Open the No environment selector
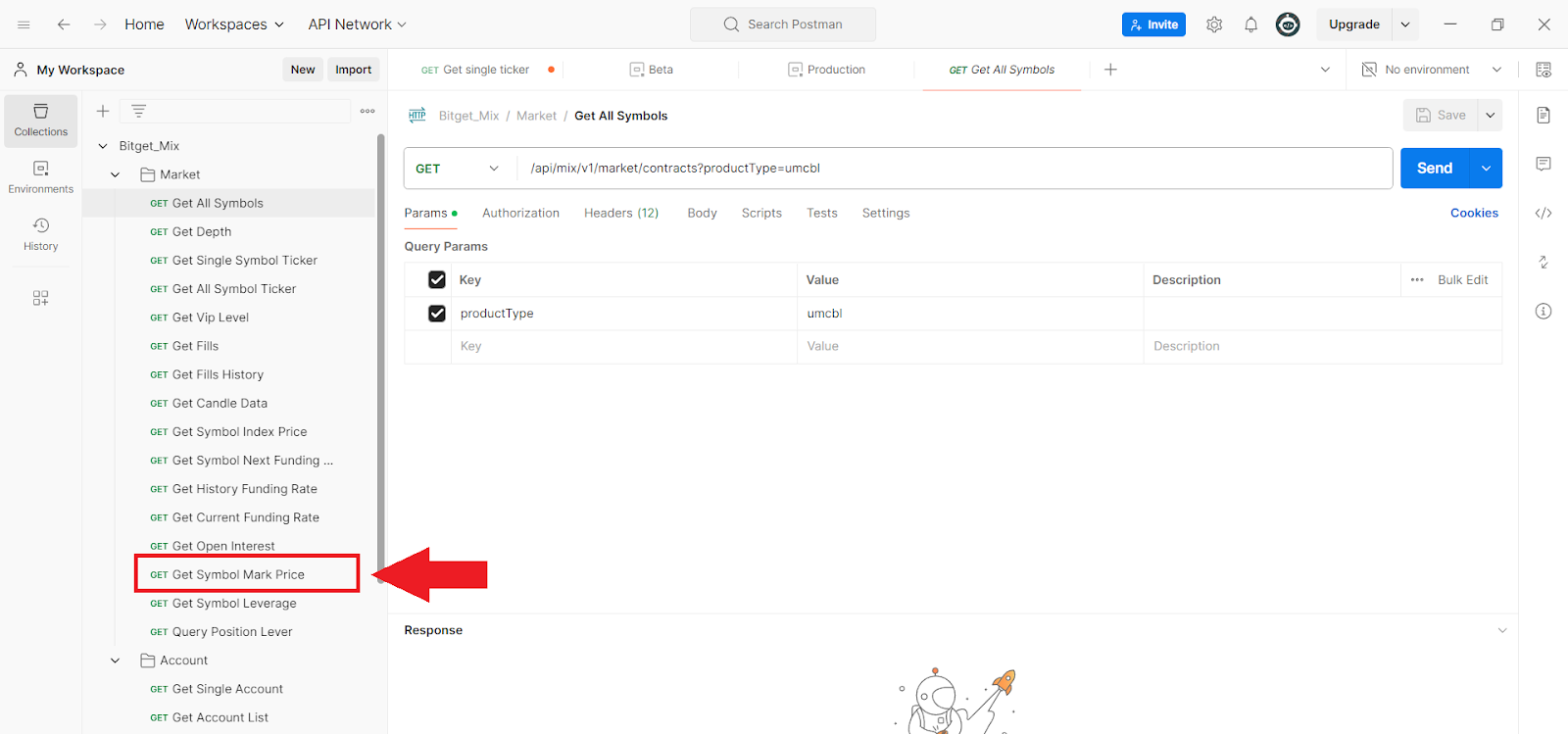Image resolution: width=1568 pixels, height=734 pixels. point(1432,70)
